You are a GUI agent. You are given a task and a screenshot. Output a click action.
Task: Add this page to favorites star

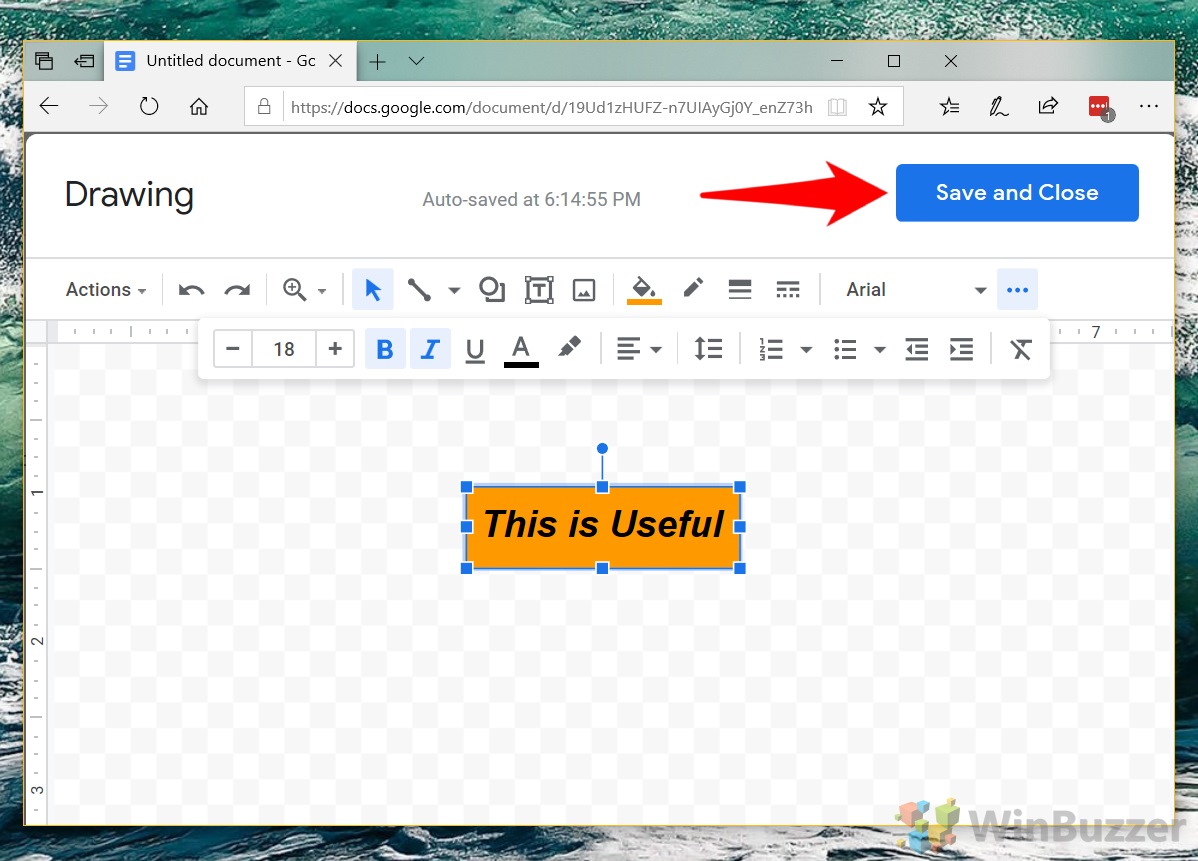tap(878, 106)
